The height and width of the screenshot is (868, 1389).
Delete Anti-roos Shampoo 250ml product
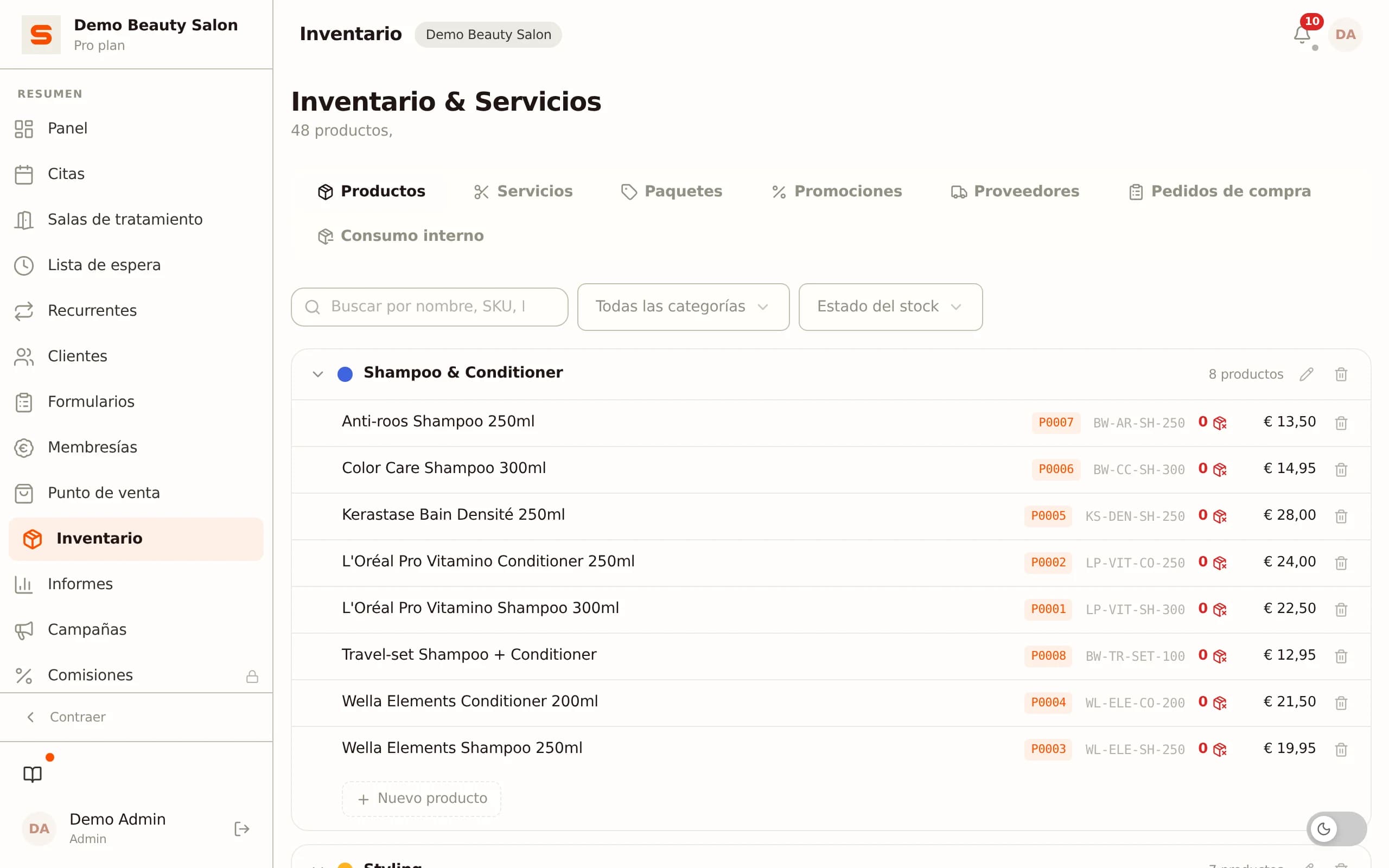point(1341,423)
